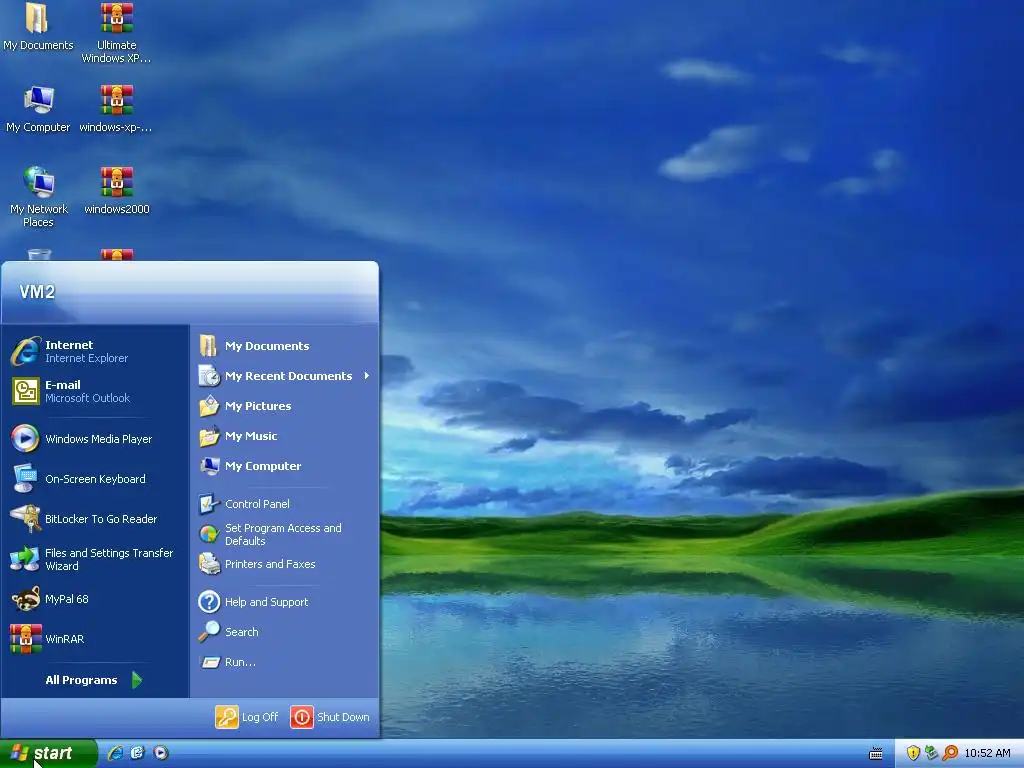Launch MyPal 68 browser

click(95, 599)
